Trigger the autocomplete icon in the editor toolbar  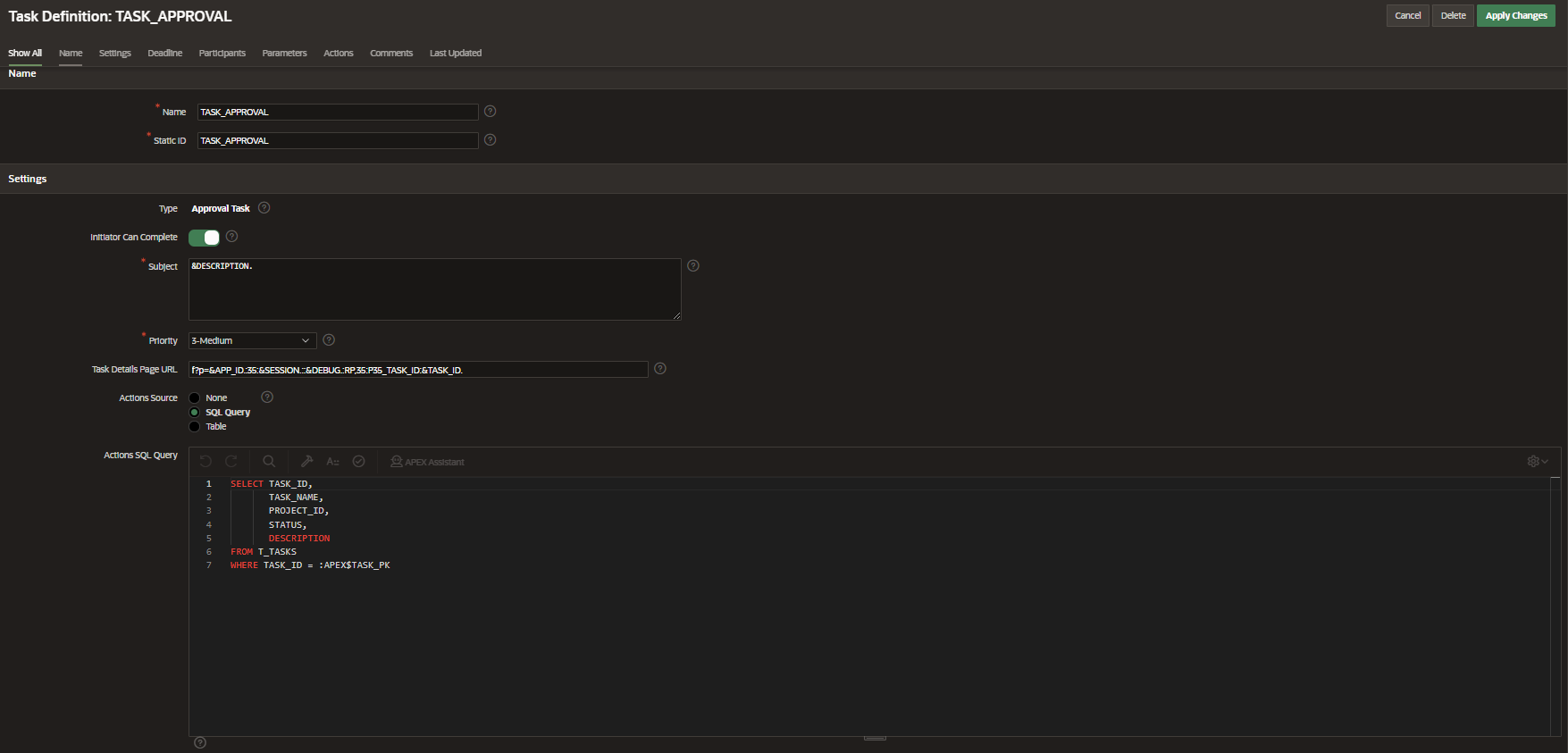pos(332,462)
